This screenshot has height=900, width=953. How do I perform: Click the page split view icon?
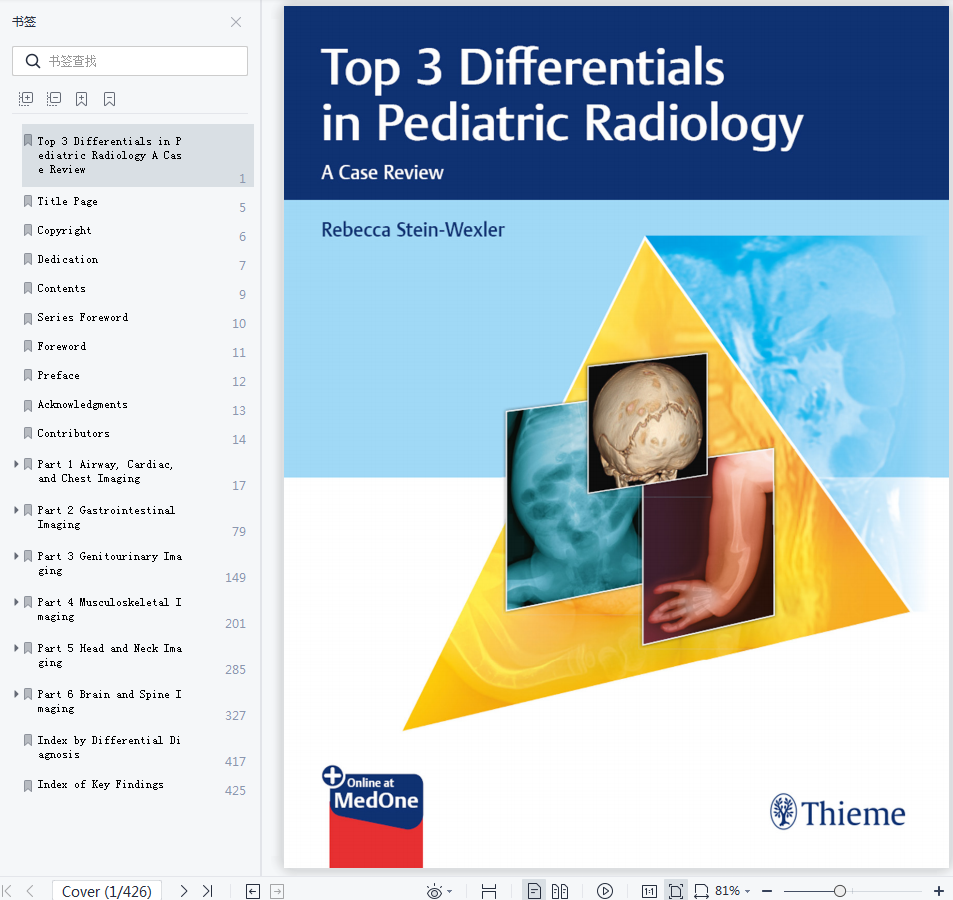click(x=489, y=891)
